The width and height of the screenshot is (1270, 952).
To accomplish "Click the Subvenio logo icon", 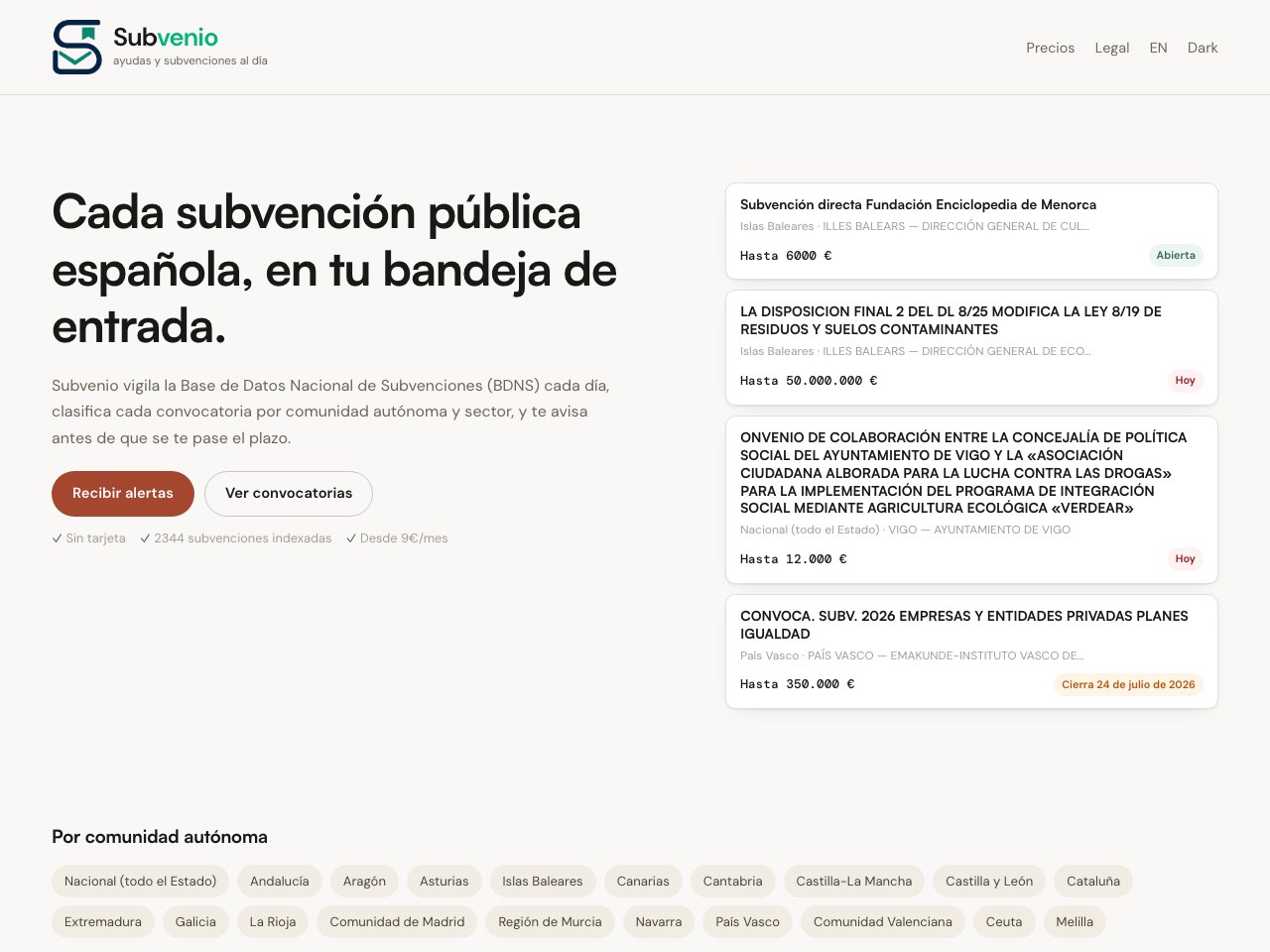I will 76,47.
